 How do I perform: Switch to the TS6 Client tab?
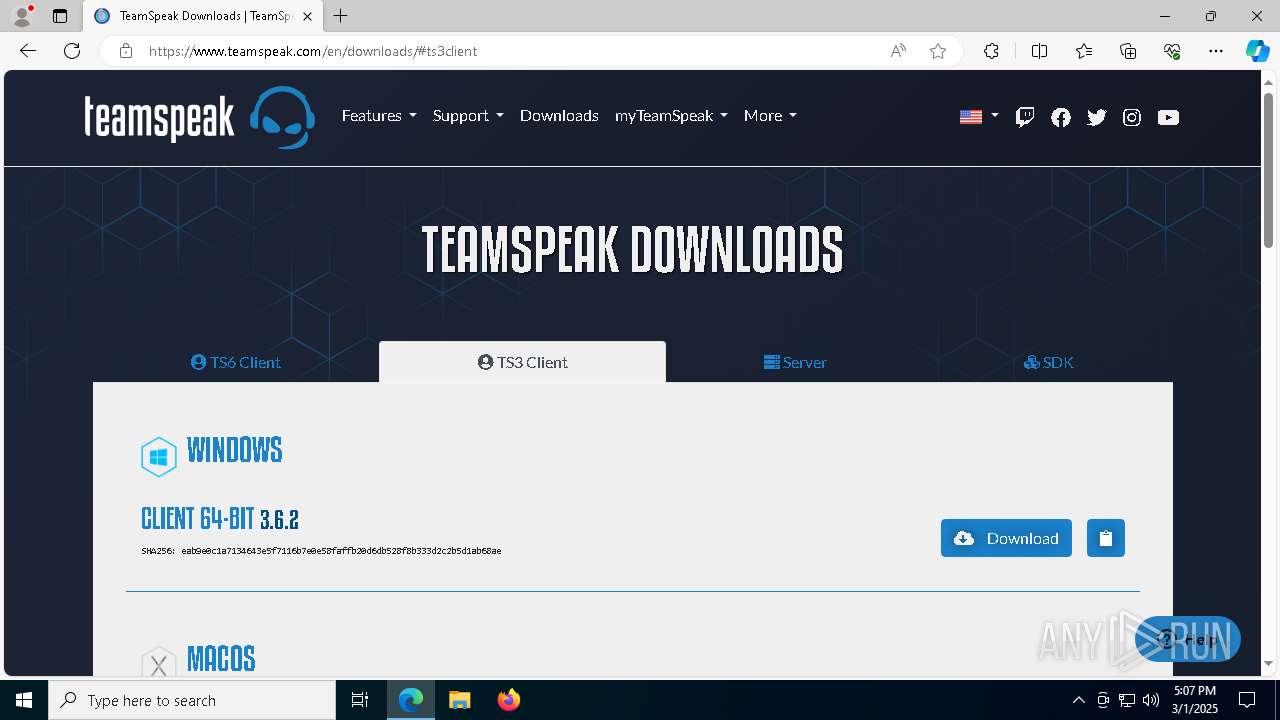tap(236, 362)
